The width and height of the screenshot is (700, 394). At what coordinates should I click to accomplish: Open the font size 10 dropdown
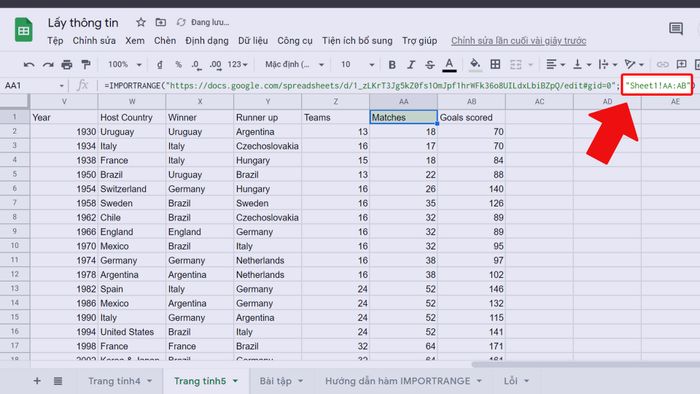click(x=358, y=65)
